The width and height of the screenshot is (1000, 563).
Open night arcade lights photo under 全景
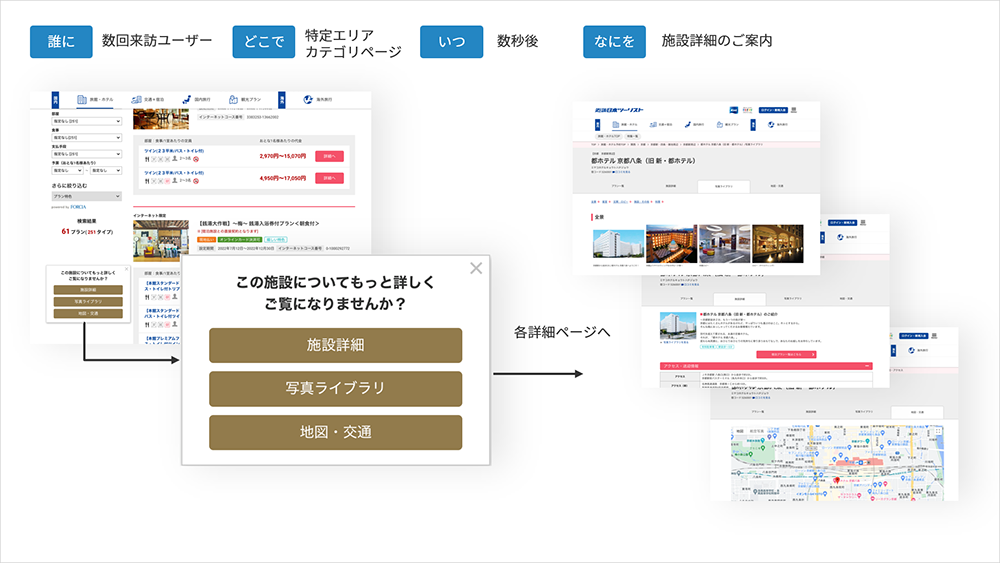coord(777,243)
